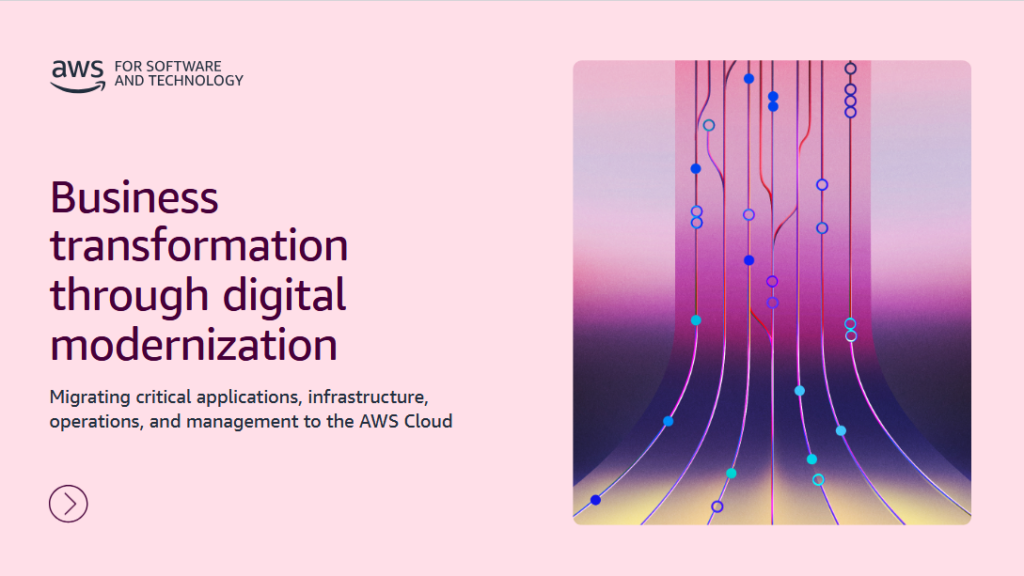Click the word "modernization" in the headline
Image resolution: width=1024 pixels, height=576 pixels.
[193, 345]
